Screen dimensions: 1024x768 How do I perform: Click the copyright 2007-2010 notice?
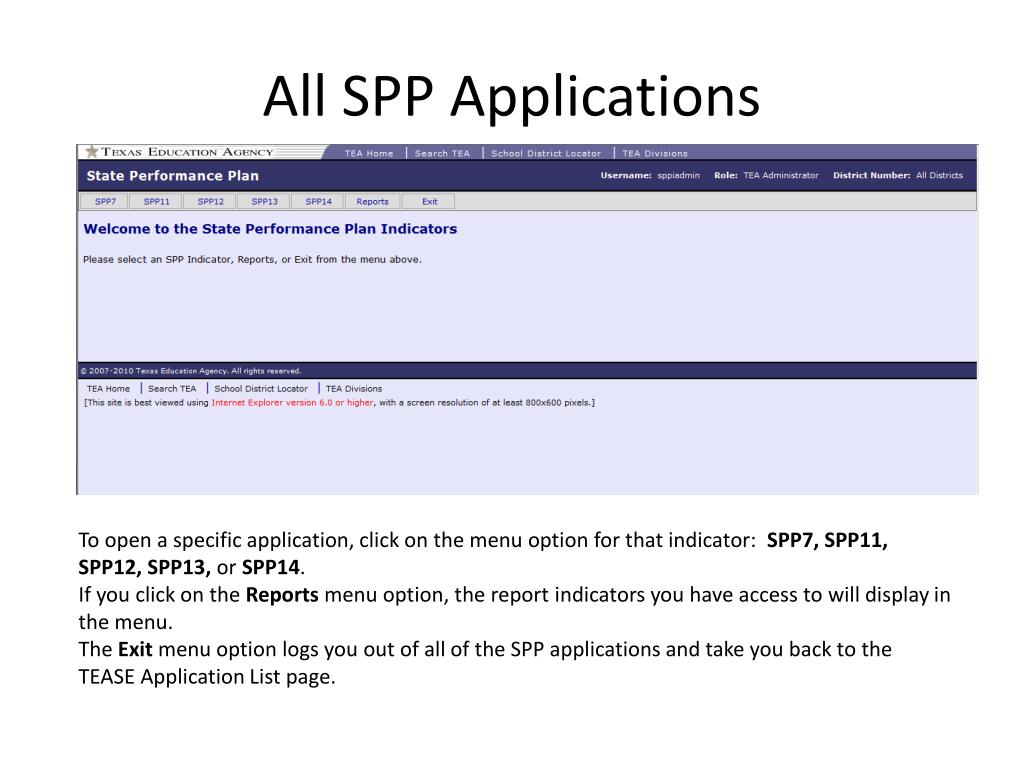[191, 371]
